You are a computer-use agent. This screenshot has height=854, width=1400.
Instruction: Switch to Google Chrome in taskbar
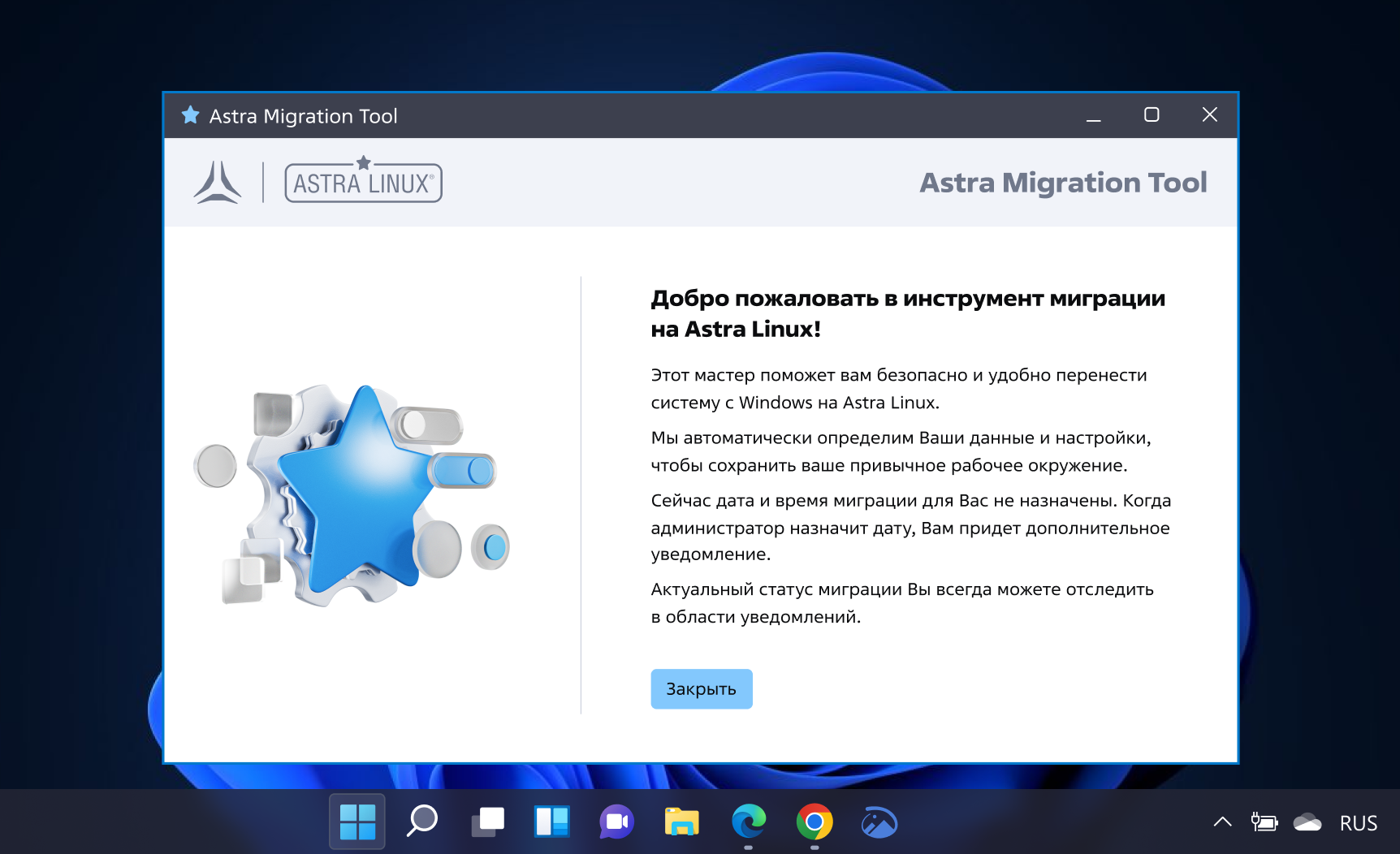coord(814,822)
